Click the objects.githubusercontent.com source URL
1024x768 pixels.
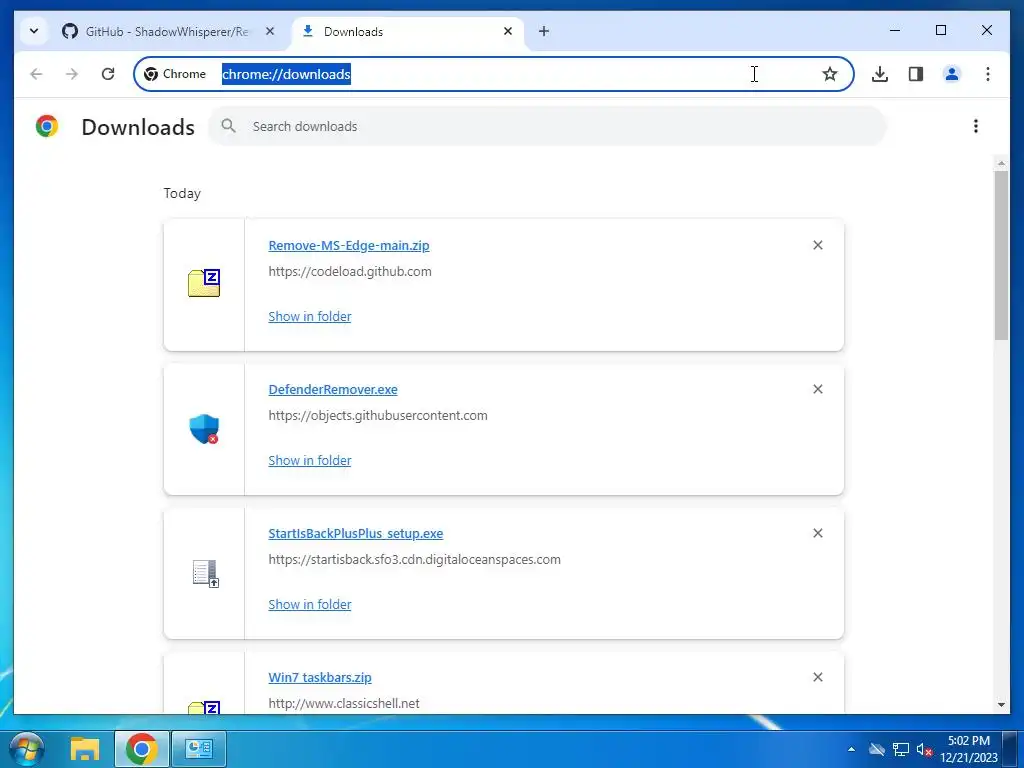(378, 415)
